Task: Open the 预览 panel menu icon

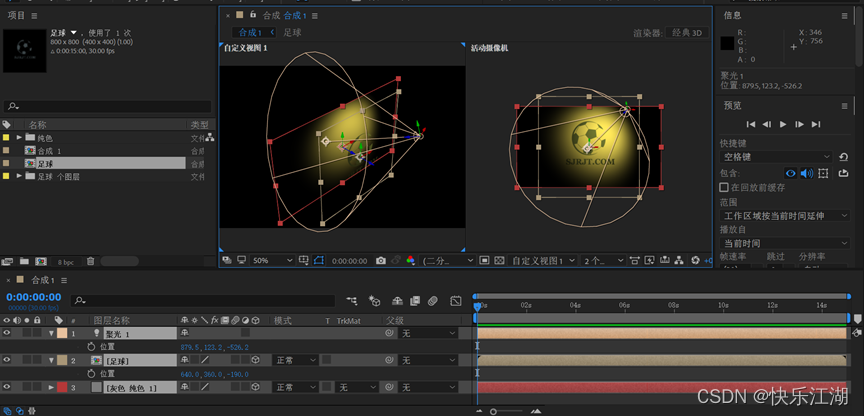Action: pyautogui.click(x=845, y=106)
